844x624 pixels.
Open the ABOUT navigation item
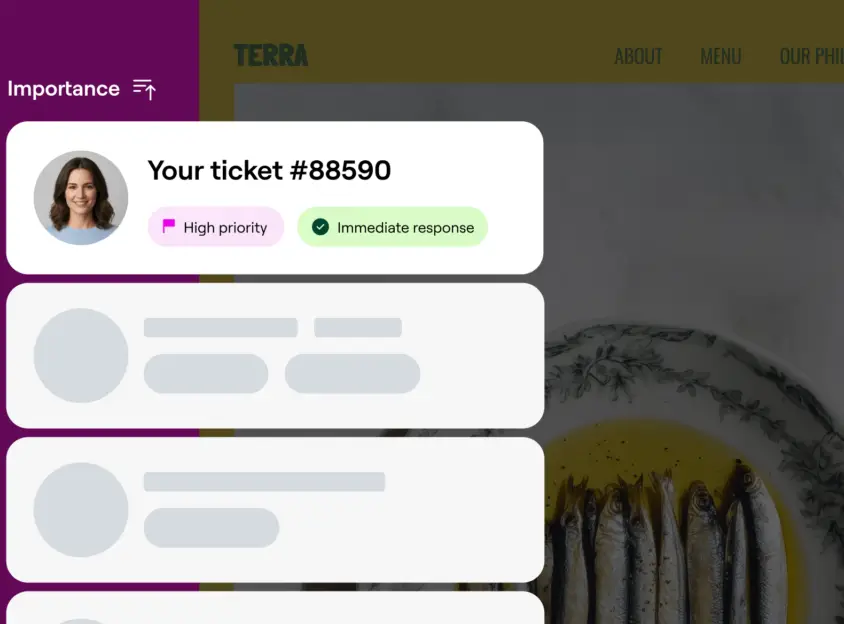point(638,56)
